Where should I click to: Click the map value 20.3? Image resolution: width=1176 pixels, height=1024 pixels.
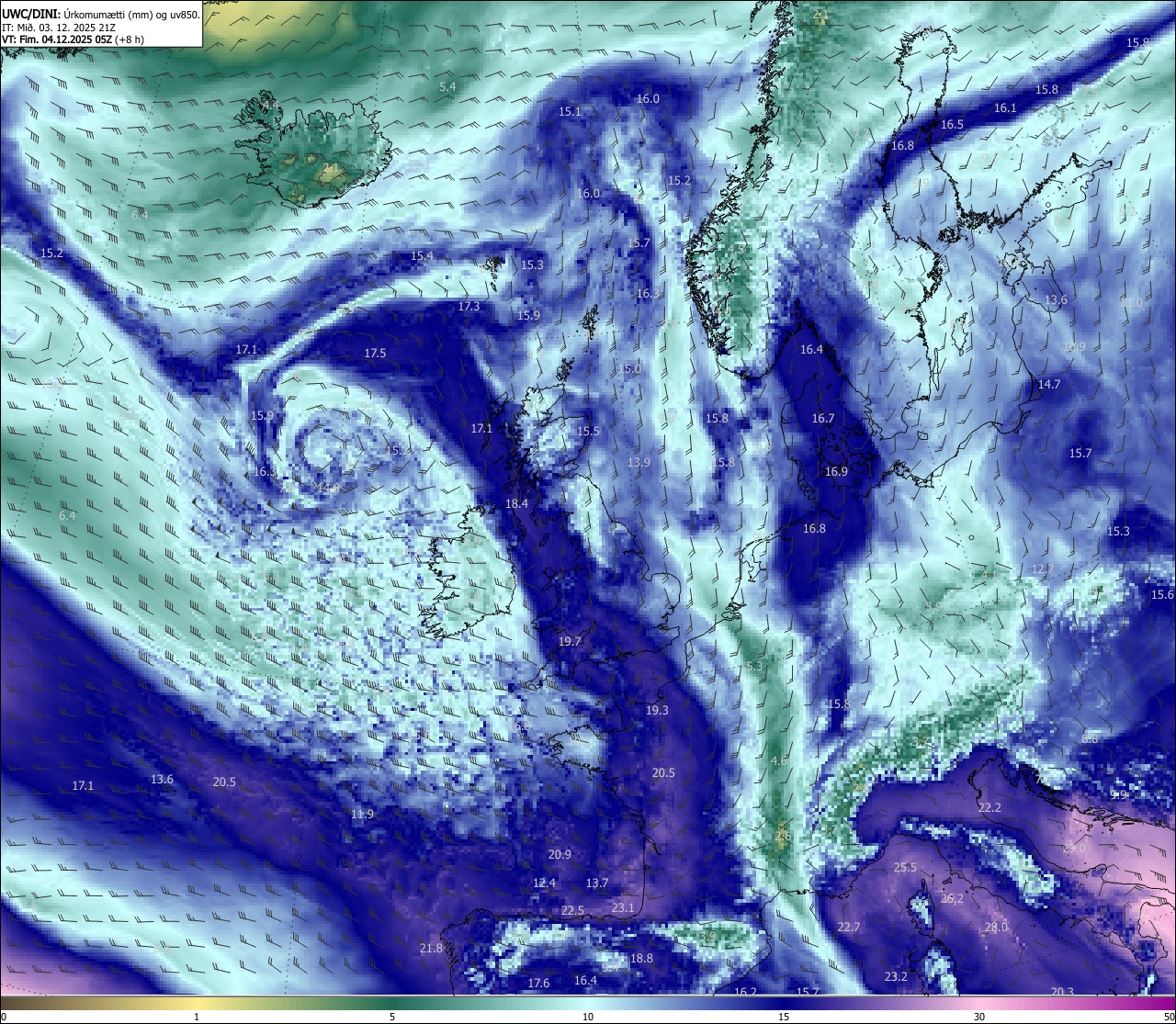point(1062,991)
